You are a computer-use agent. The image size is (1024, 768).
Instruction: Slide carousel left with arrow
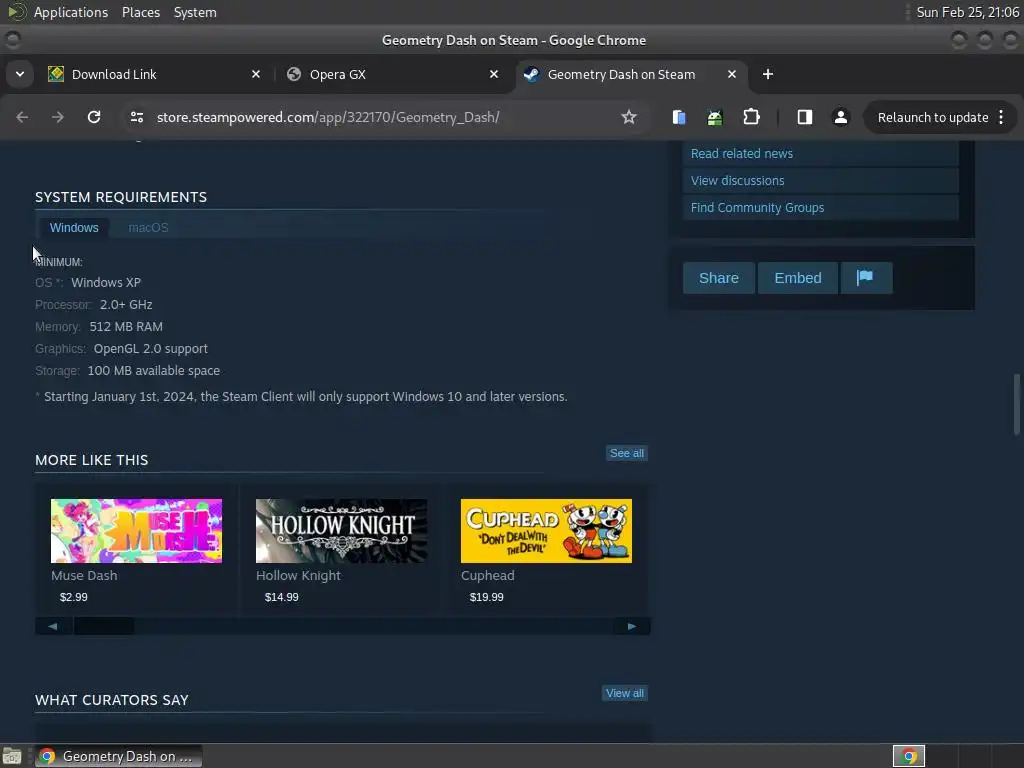coord(53,626)
